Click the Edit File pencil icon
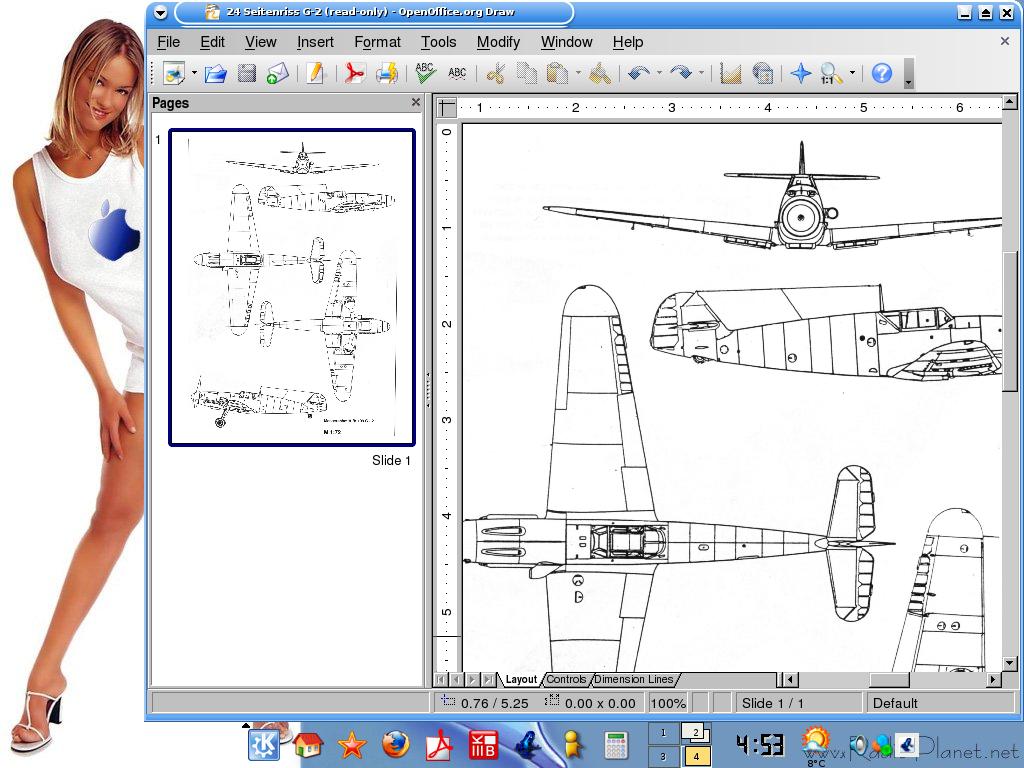The image size is (1024, 768). point(316,73)
